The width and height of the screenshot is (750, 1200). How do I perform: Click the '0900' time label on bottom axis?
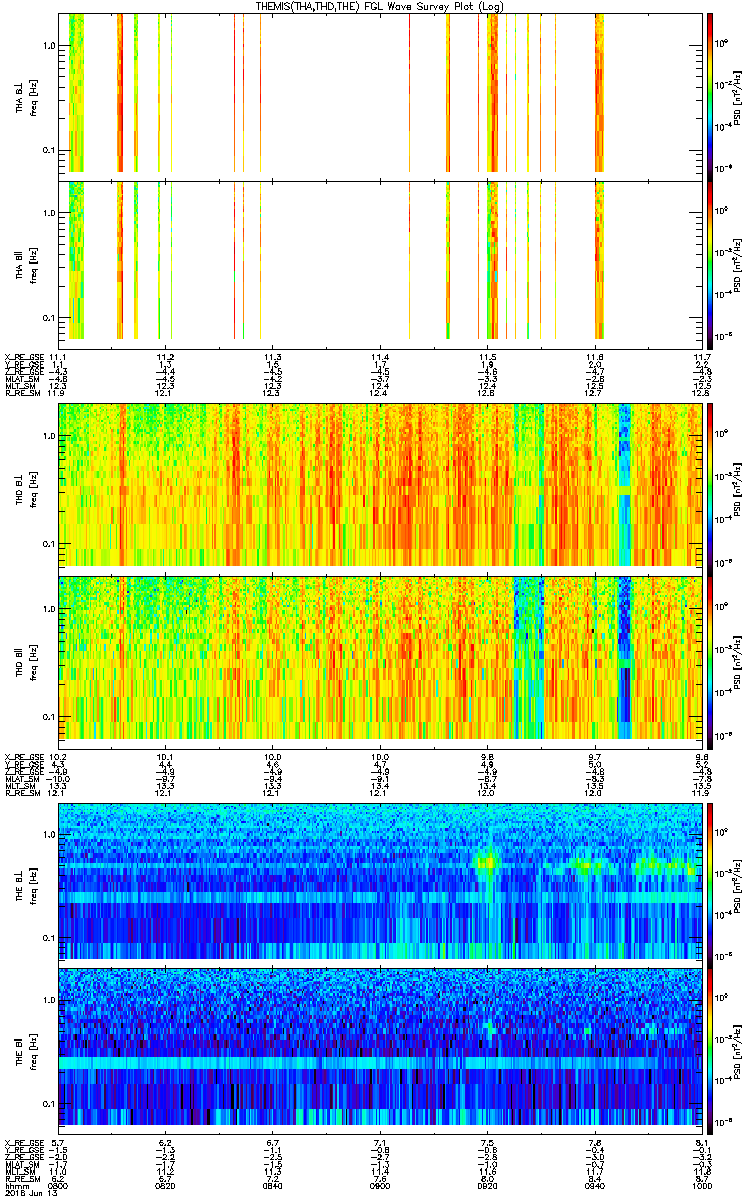point(380,1186)
